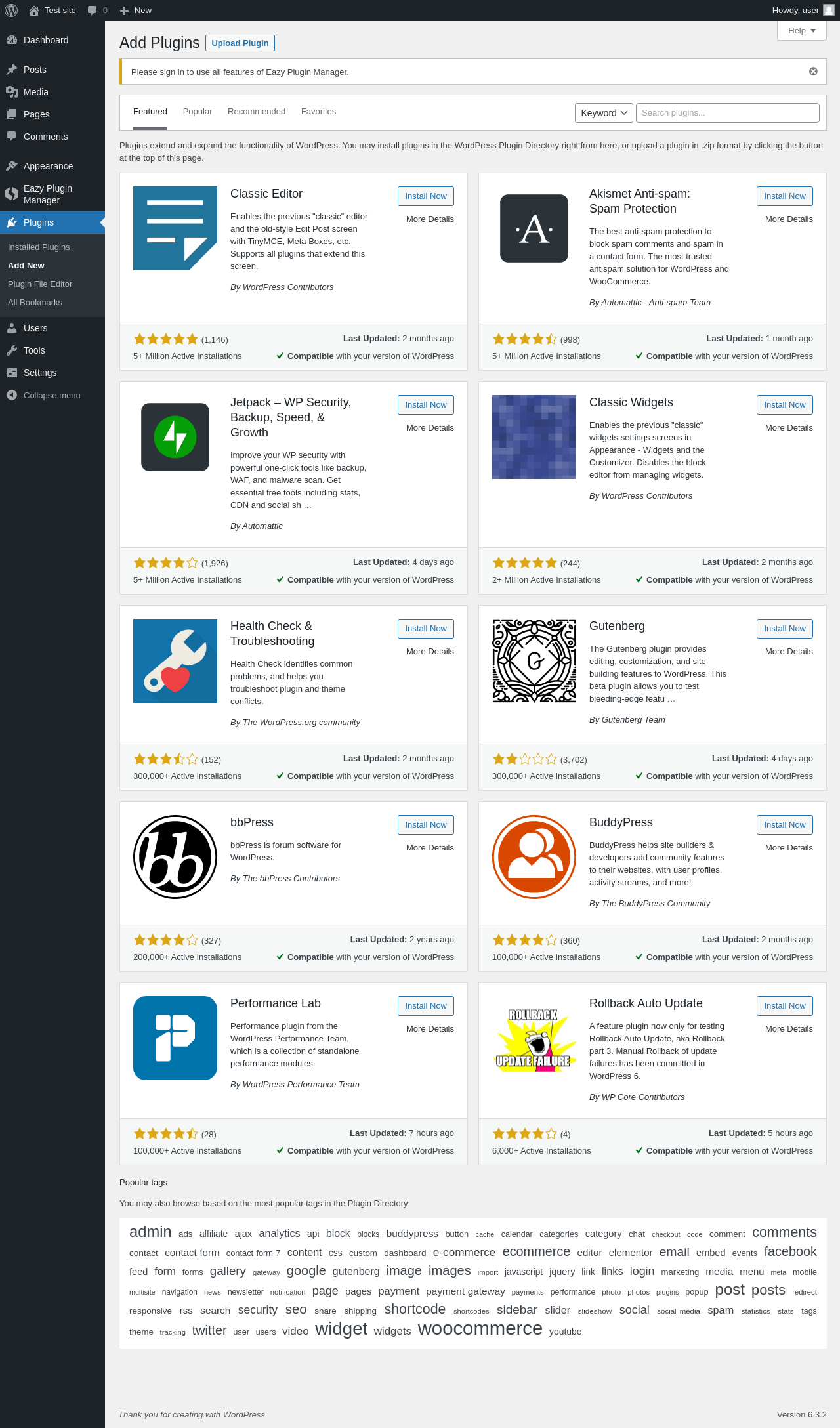Click the Classic Editor plugin icon

point(175,228)
